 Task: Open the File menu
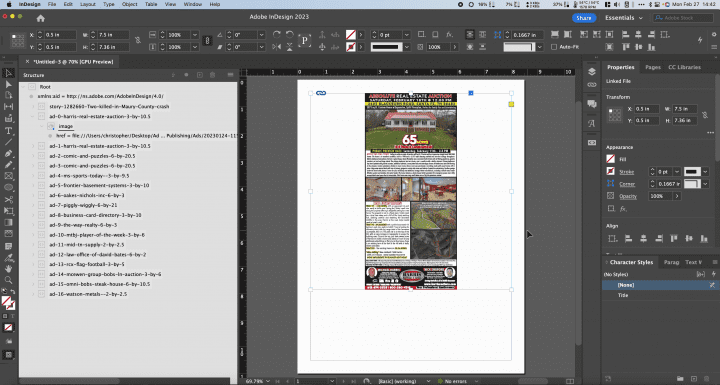(52, 4)
